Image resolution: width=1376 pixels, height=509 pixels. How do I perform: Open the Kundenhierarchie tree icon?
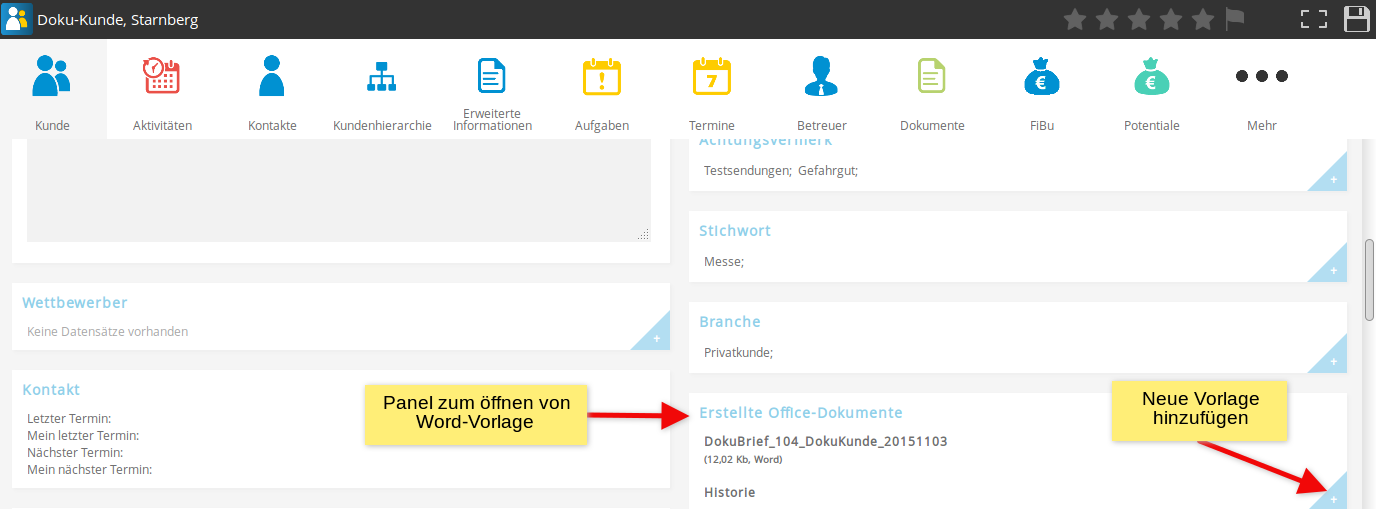click(382, 76)
